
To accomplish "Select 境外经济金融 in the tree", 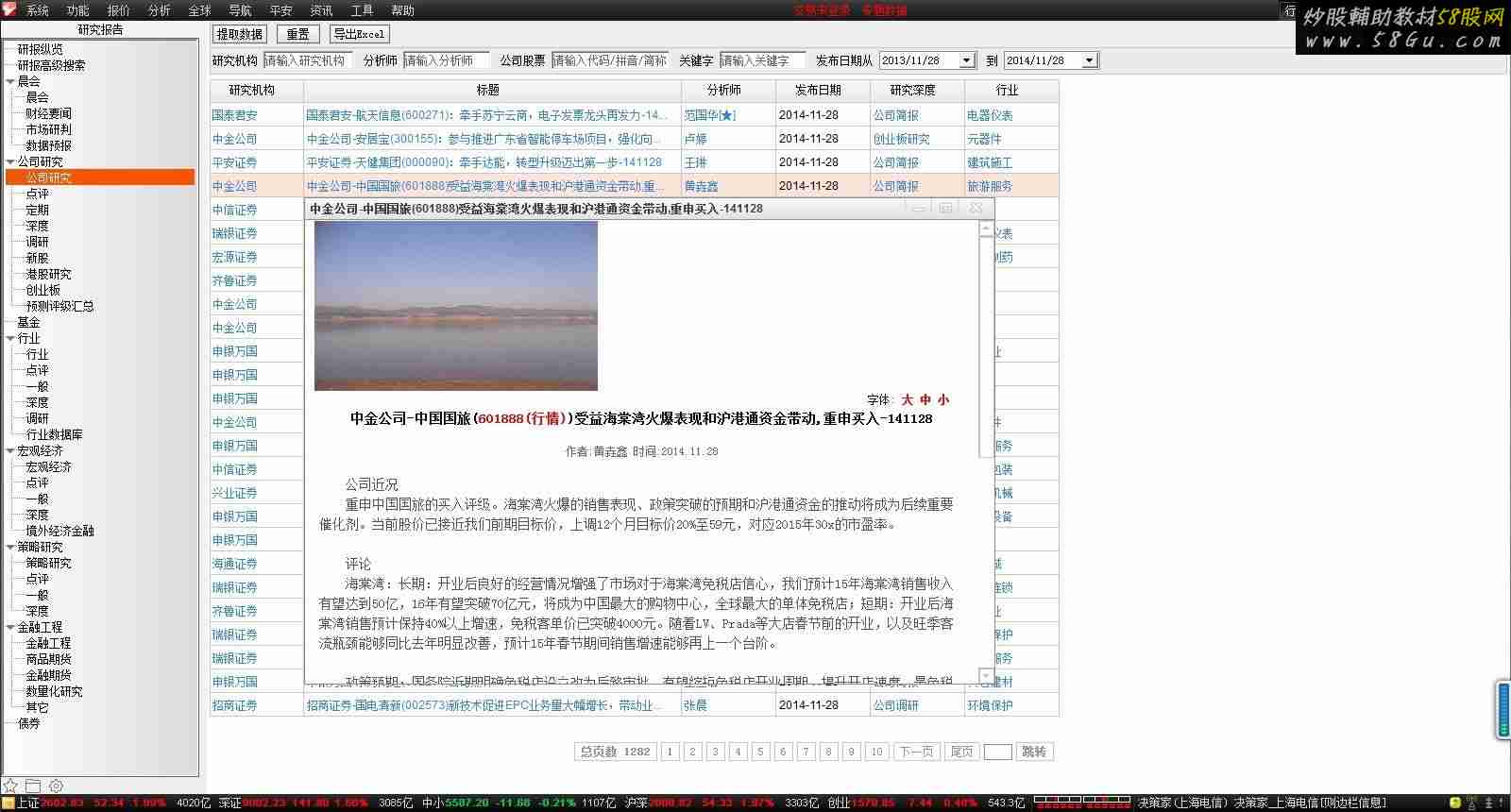I will click(59, 531).
